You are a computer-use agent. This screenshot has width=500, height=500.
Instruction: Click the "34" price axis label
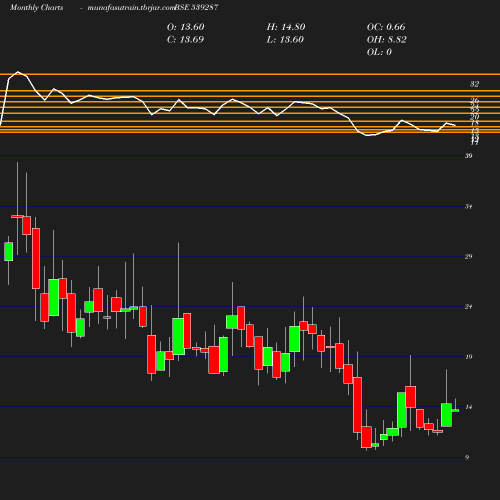pos(469,207)
